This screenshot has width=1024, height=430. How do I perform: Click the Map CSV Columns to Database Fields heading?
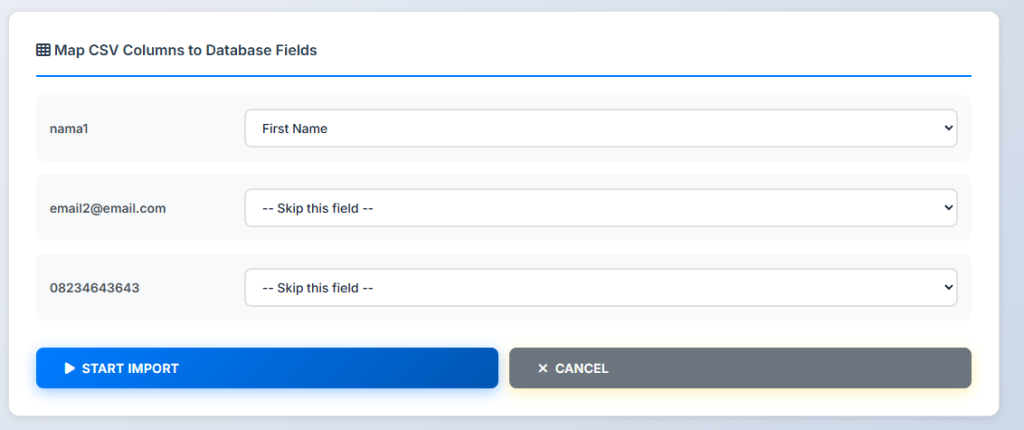(185, 49)
